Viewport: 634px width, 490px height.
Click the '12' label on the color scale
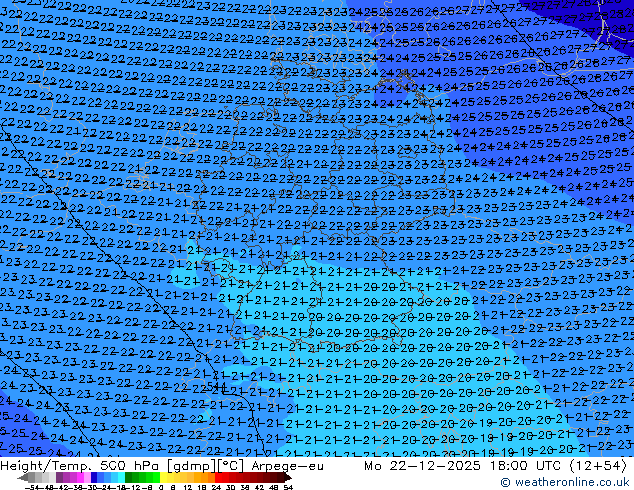coord(187,487)
